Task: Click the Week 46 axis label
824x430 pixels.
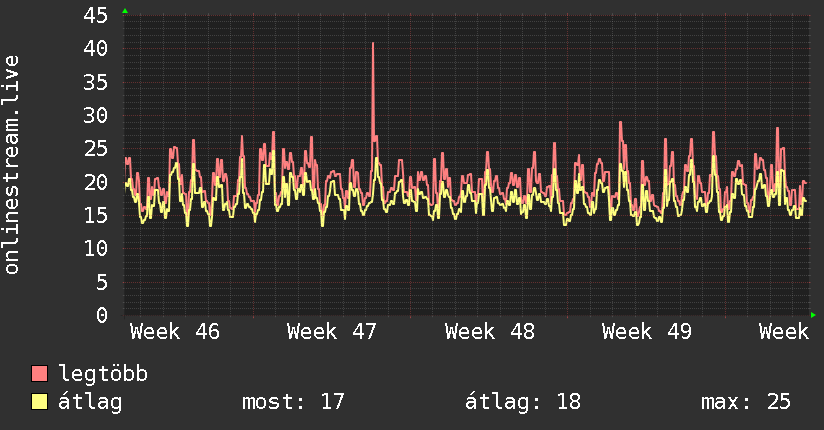Action: [174, 332]
